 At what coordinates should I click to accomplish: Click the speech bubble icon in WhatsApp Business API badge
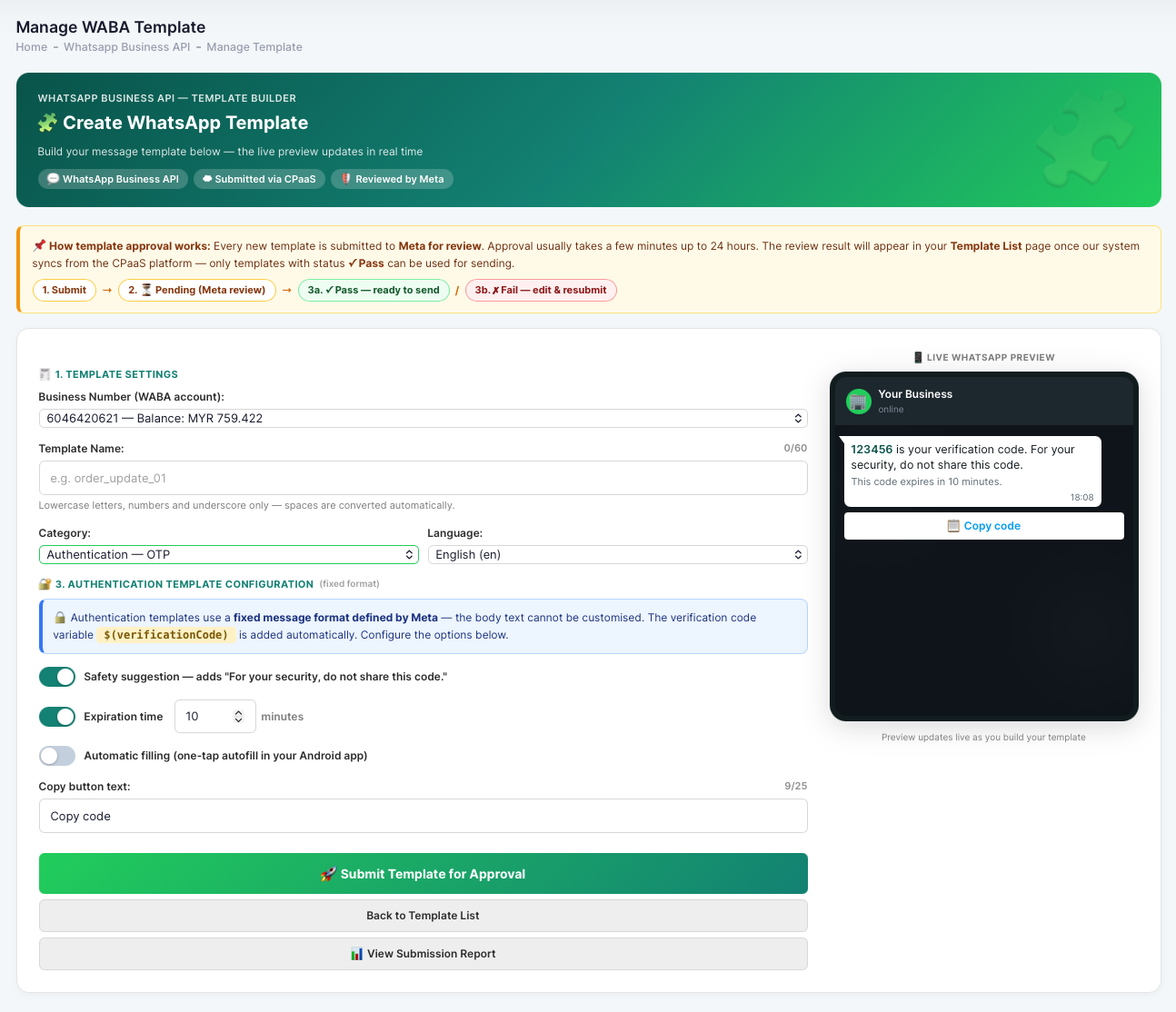(53, 179)
